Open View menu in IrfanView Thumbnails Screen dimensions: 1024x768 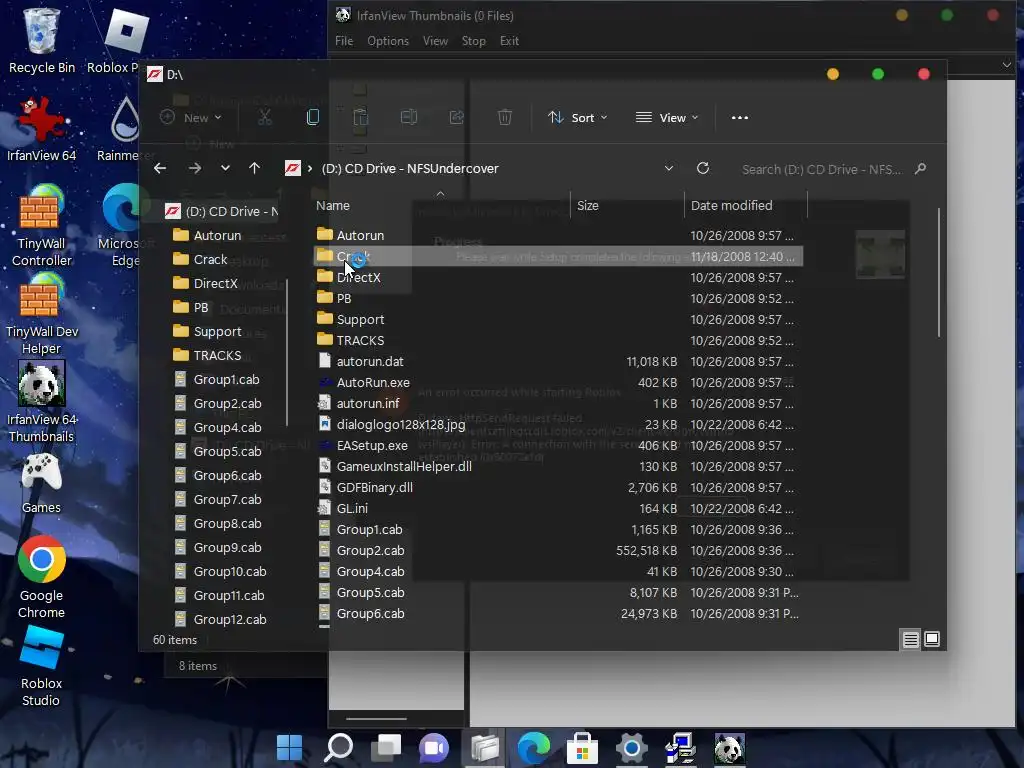(x=436, y=40)
